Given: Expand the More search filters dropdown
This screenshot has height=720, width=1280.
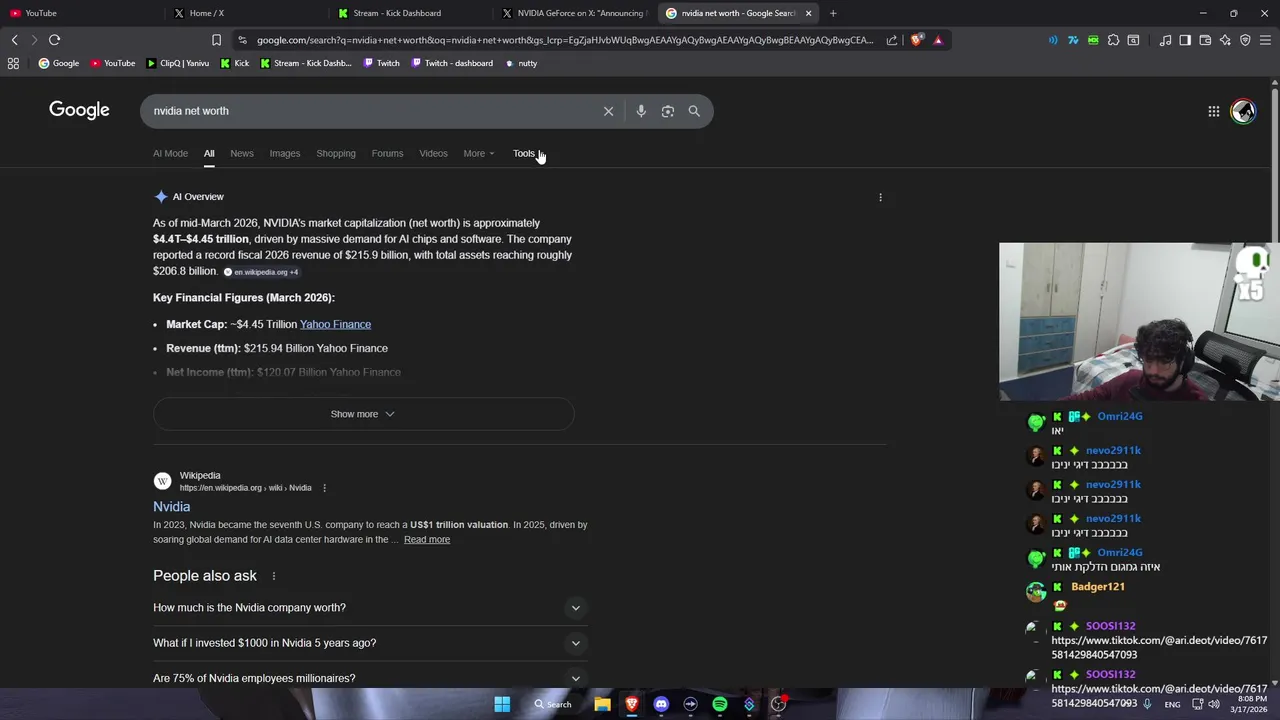Looking at the screenshot, I should [478, 153].
